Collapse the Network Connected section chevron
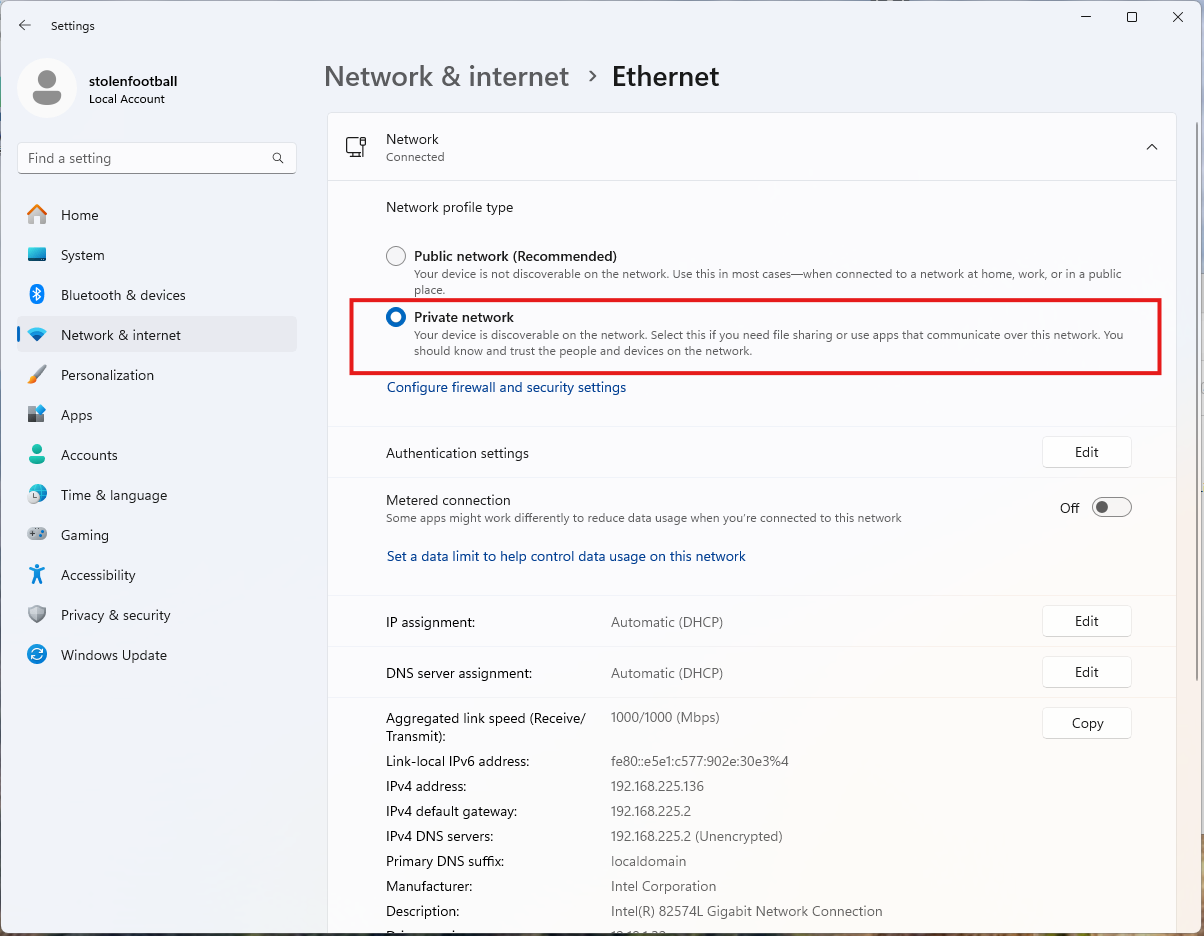The width and height of the screenshot is (1204, 936). coord(1152,147)
